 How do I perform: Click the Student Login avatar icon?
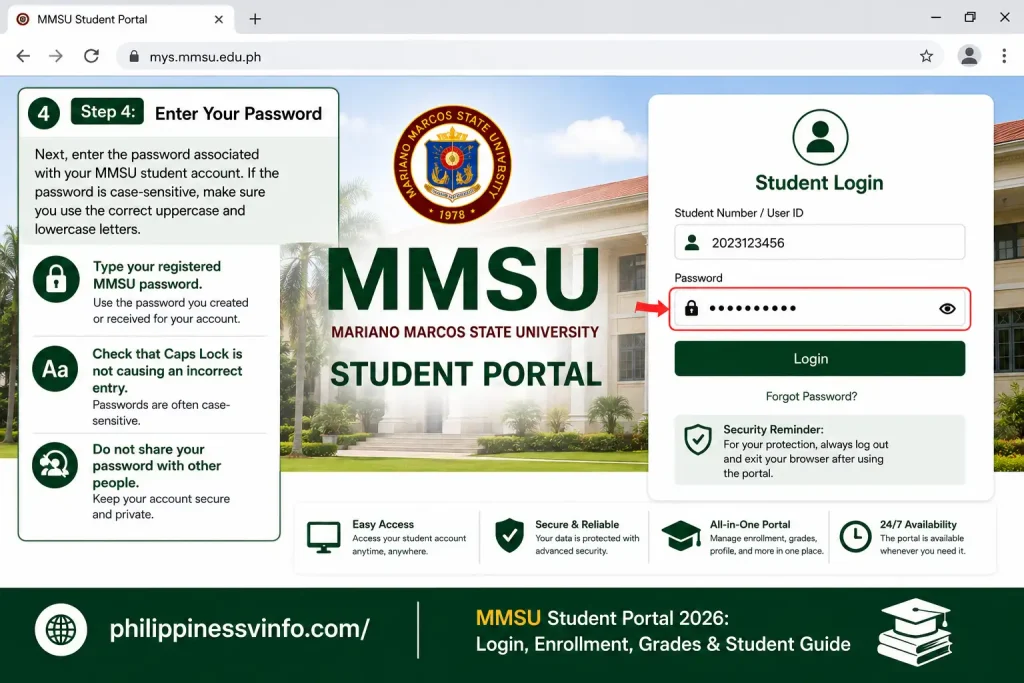pos(820,138)
